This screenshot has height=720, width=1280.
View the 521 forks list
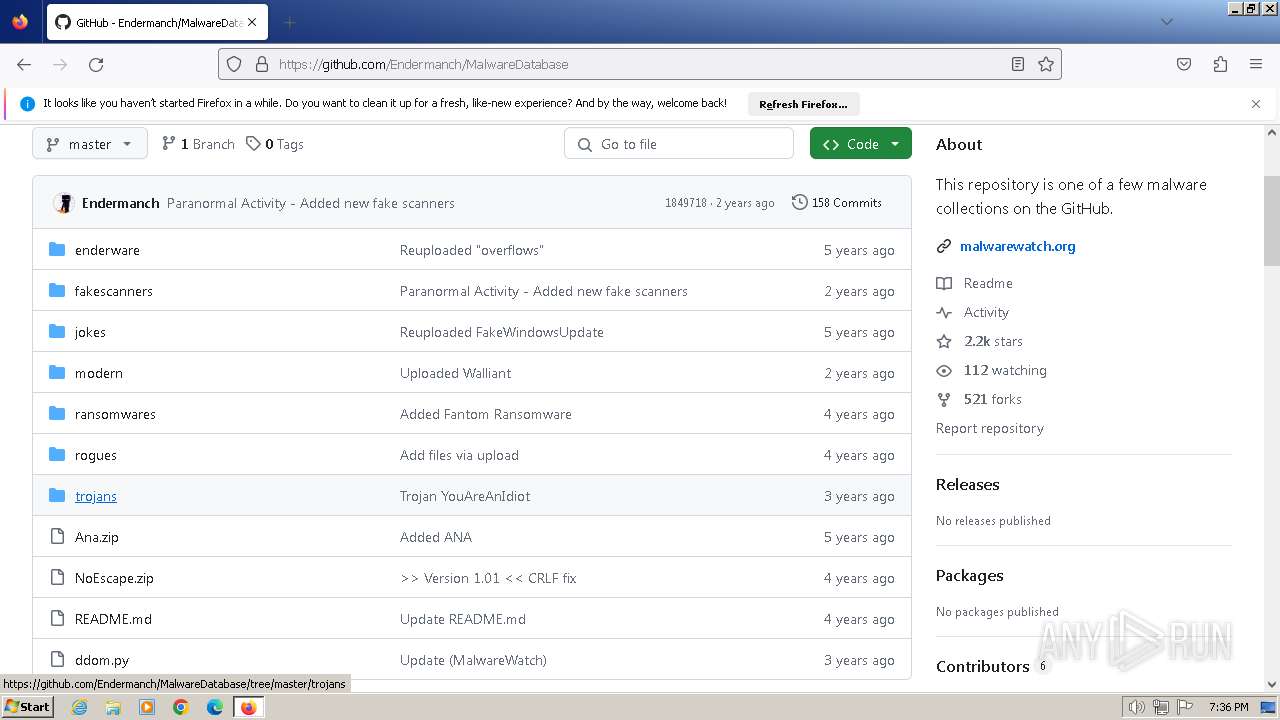coord(993,399)
